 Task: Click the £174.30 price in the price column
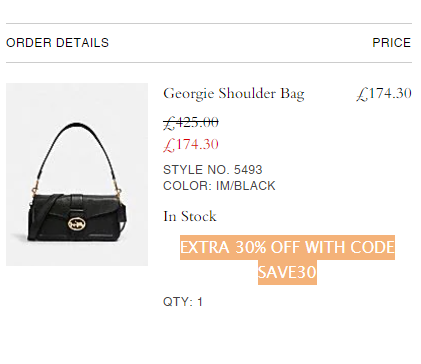click(384, 94)
